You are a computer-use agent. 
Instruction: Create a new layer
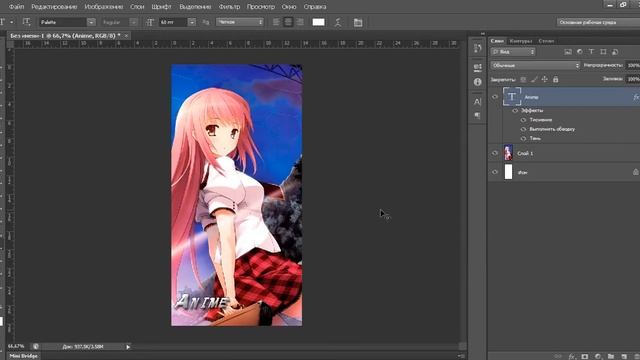click(624, 356)
